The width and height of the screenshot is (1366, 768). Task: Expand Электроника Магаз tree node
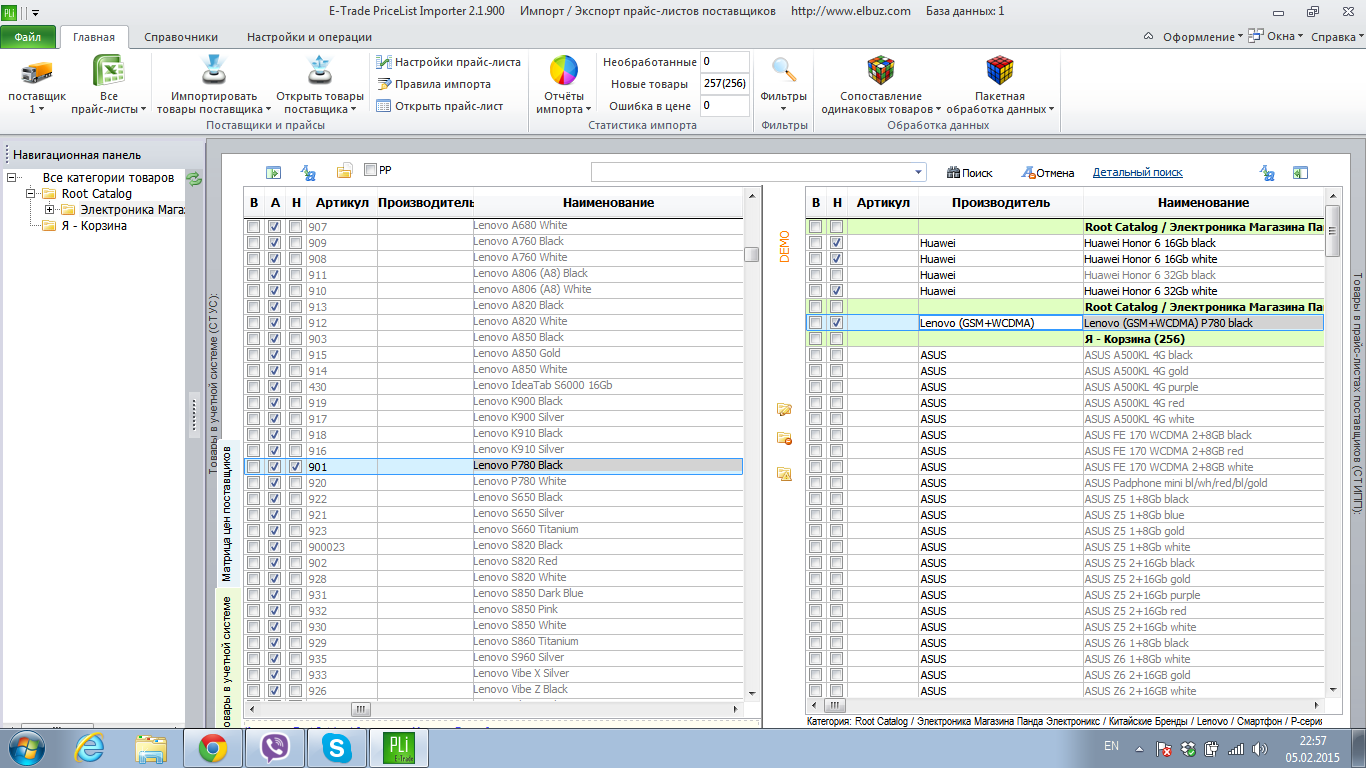coord(50,210)
